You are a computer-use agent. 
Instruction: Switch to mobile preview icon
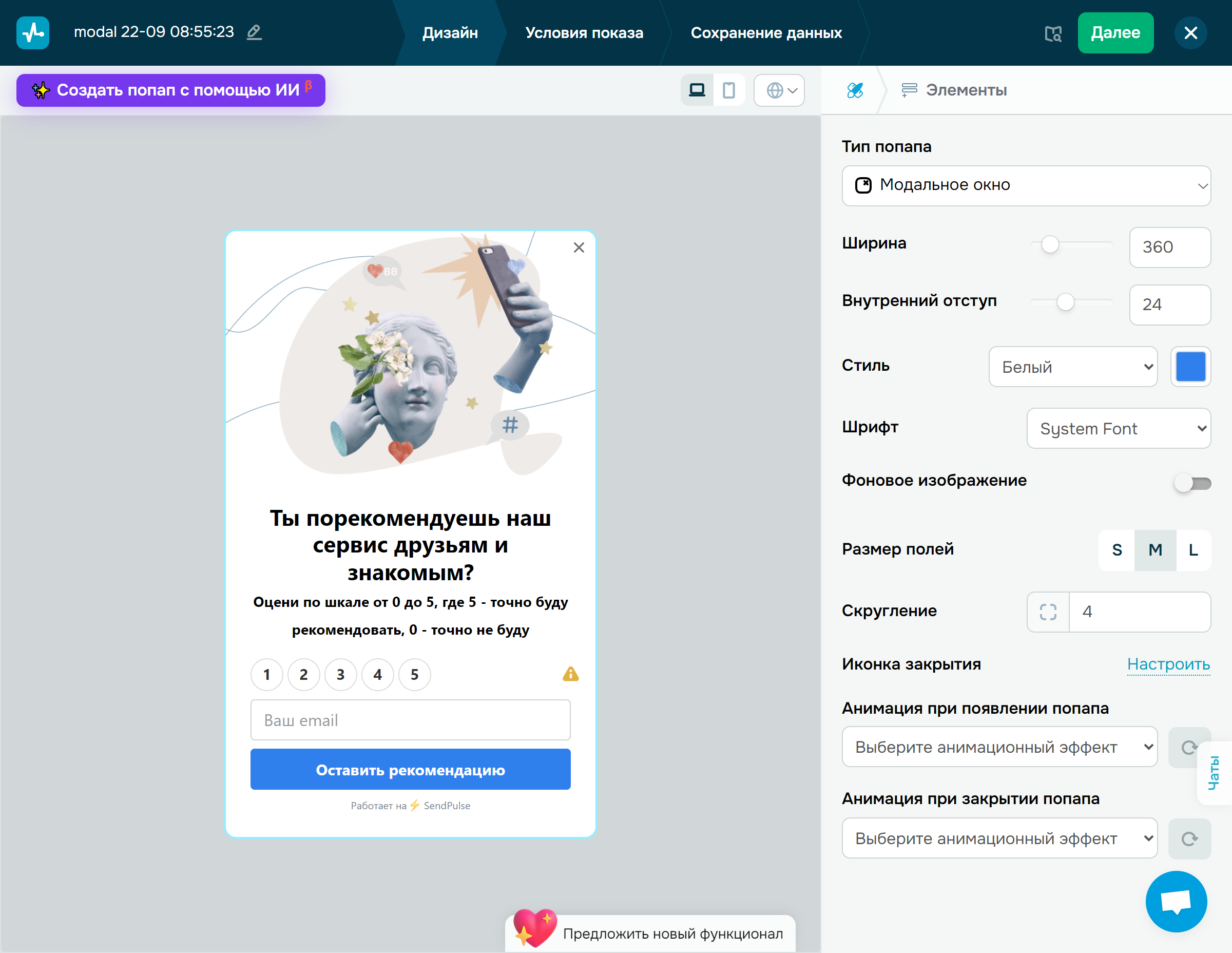(729, 90)
